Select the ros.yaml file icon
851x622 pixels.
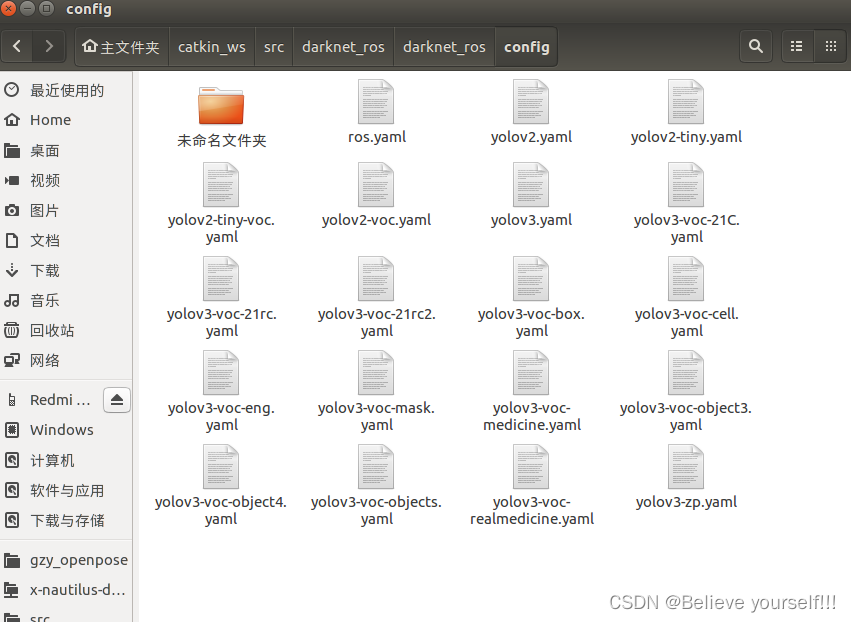[x=376, y=102]
